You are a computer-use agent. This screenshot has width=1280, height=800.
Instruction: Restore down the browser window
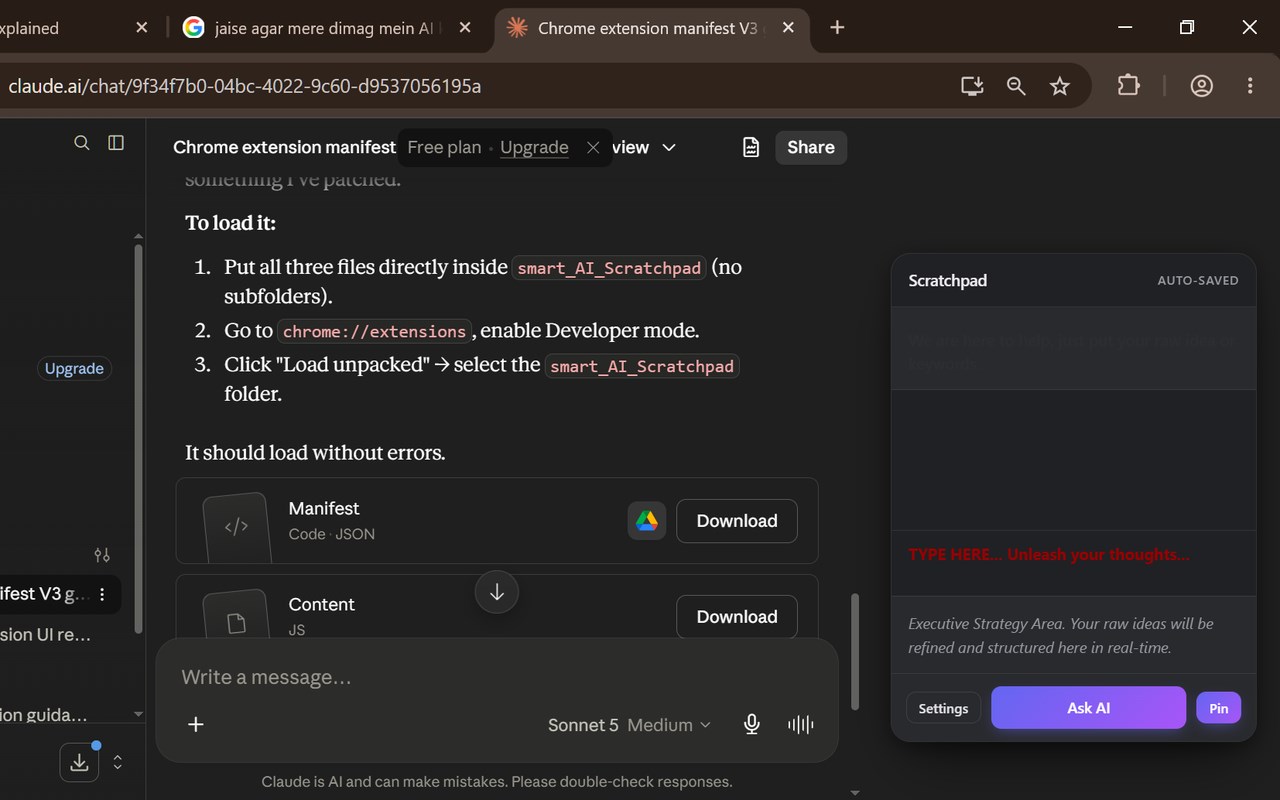[x=1187, y=28]
